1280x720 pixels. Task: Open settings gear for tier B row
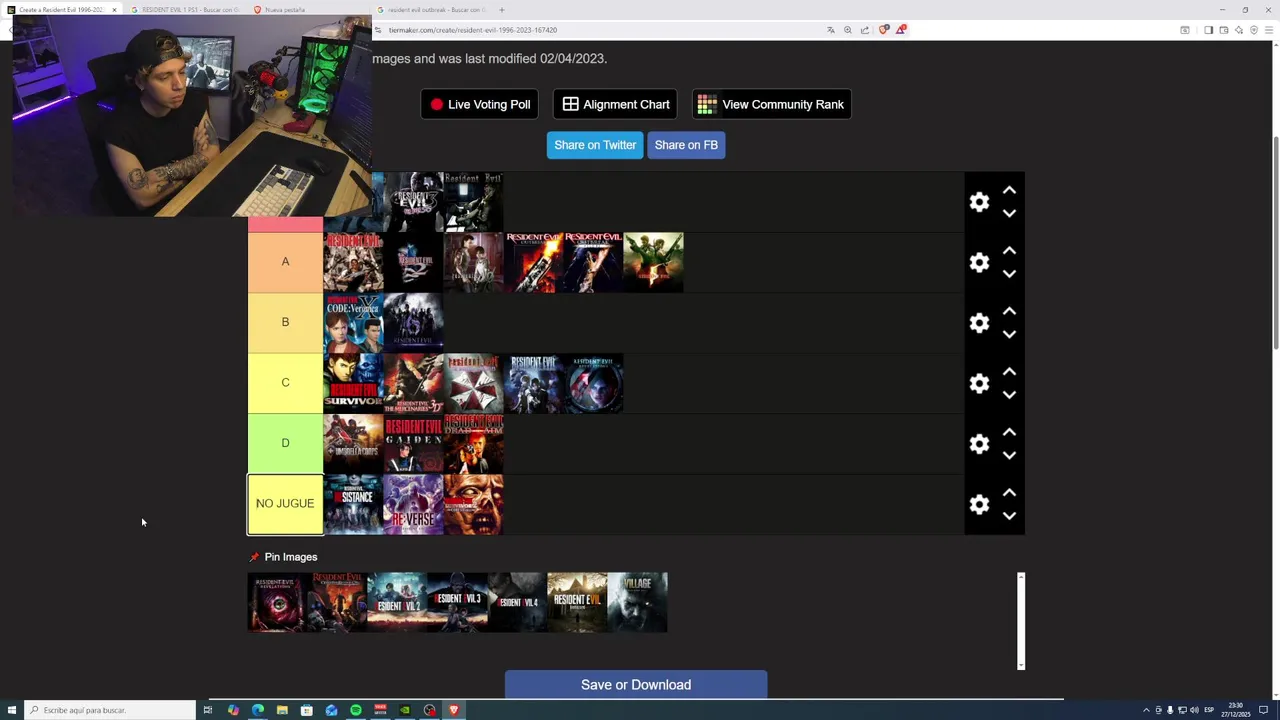coord(979,323)
